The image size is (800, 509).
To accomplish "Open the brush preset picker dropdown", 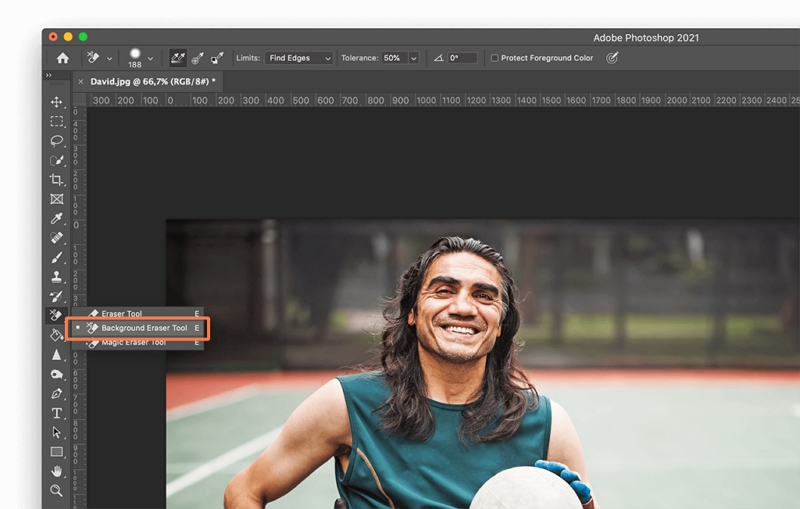I will 150,59.
